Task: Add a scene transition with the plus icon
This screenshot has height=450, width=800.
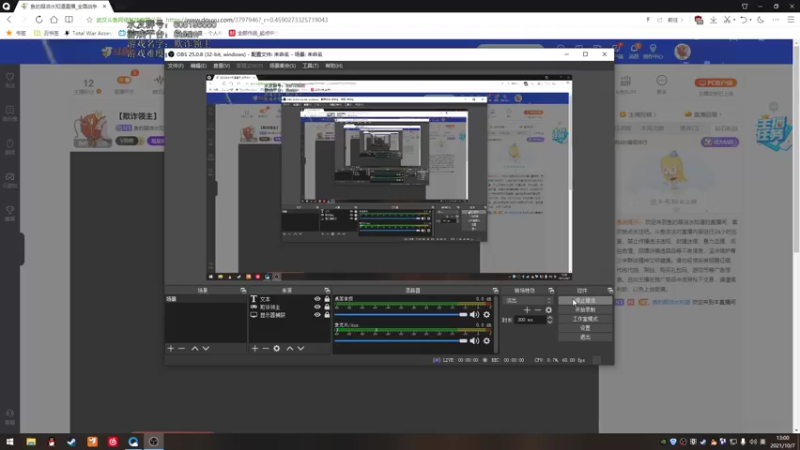Action: [x=527, y=310]
